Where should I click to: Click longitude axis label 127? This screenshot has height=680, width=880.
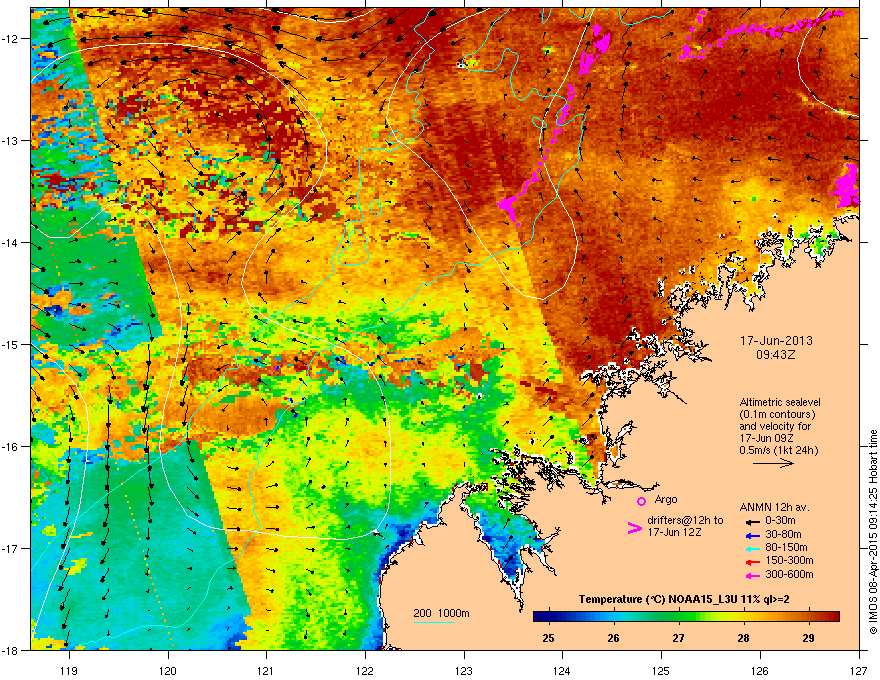(859, 670)
